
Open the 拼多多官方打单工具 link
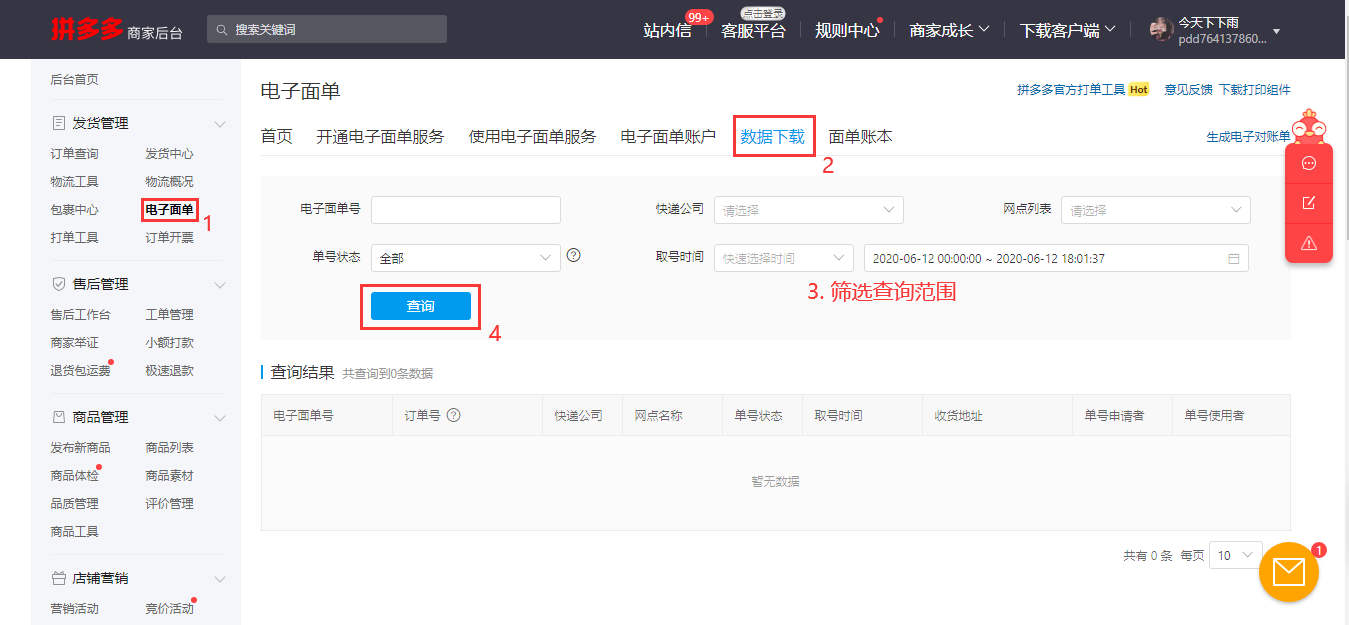pyautogui.click(x=1071, y=90)
